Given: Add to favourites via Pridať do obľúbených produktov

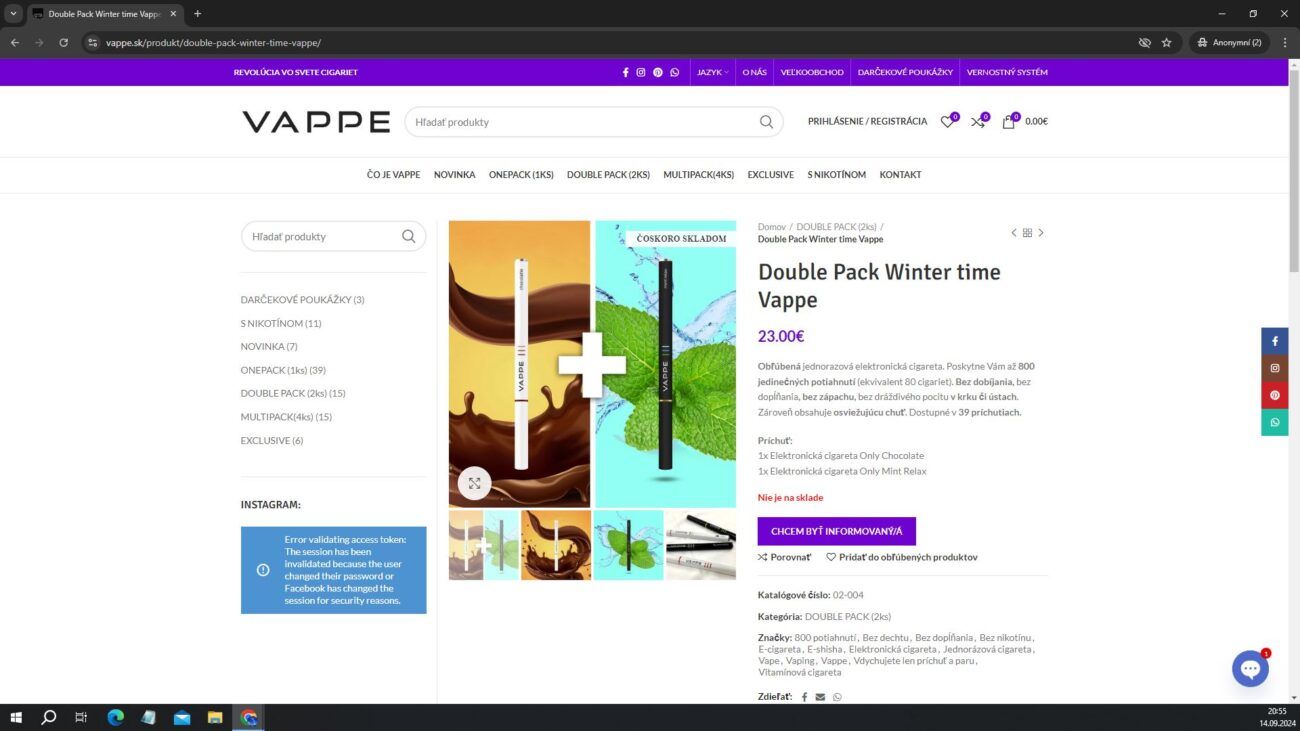Looking at the screenshot, I should (902, 557).
